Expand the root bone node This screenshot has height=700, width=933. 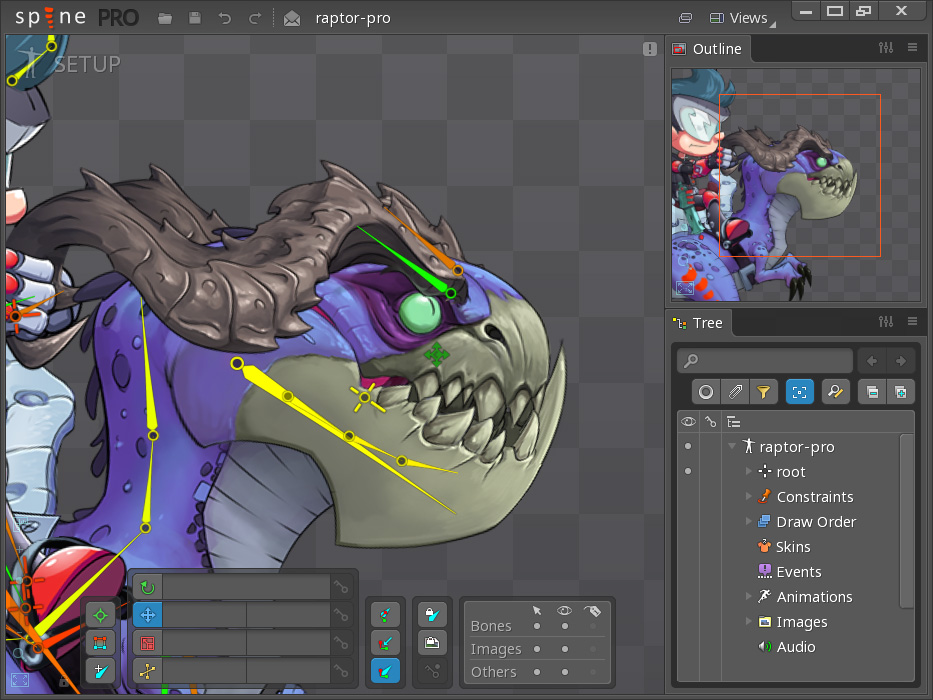point(750,472)
